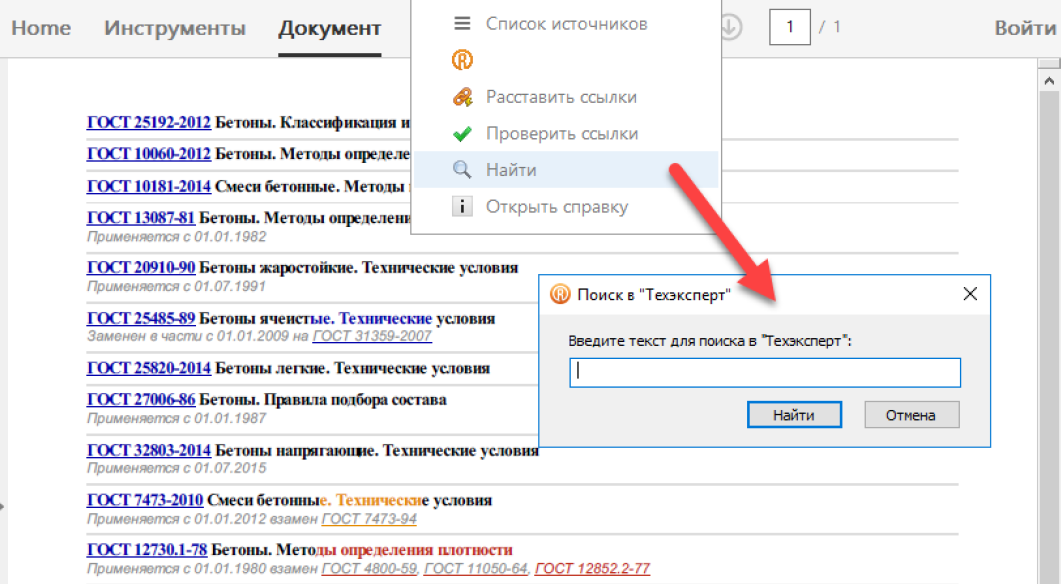Click magnifier icon next to Найти
The height and width of the screenshot is (584, 1061).
[462, 170]
